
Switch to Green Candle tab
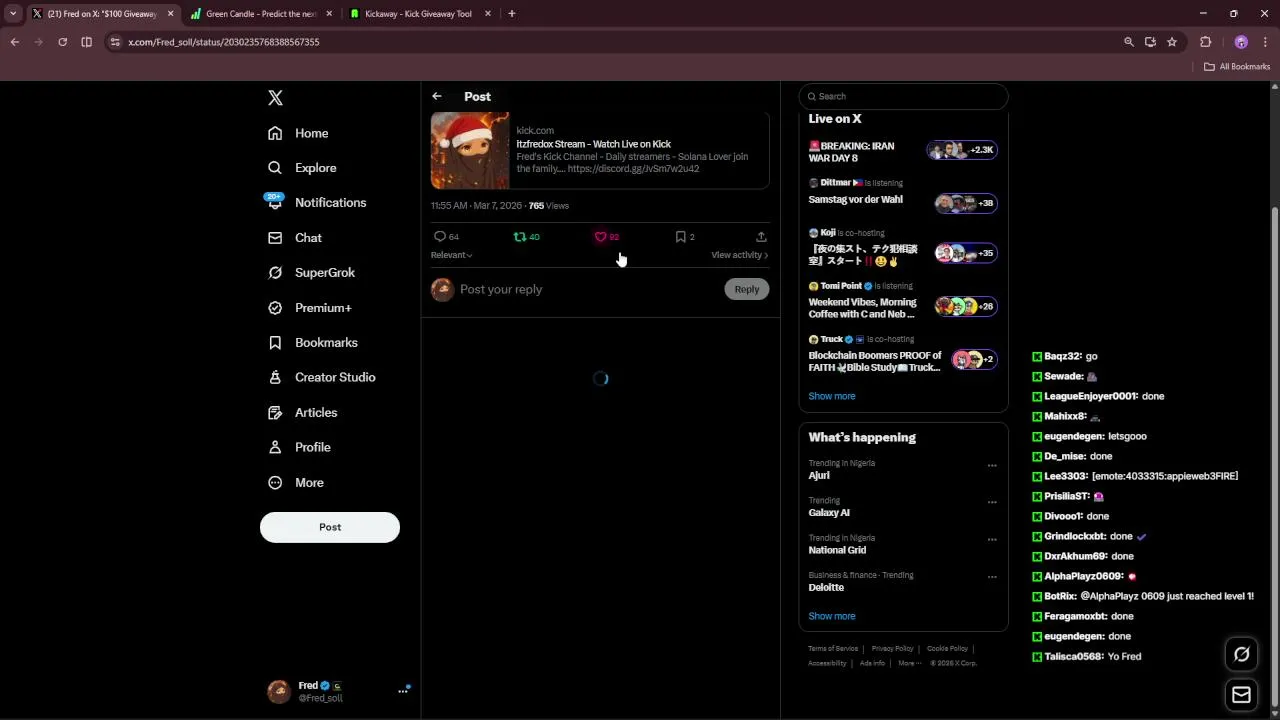pos(261,14)
